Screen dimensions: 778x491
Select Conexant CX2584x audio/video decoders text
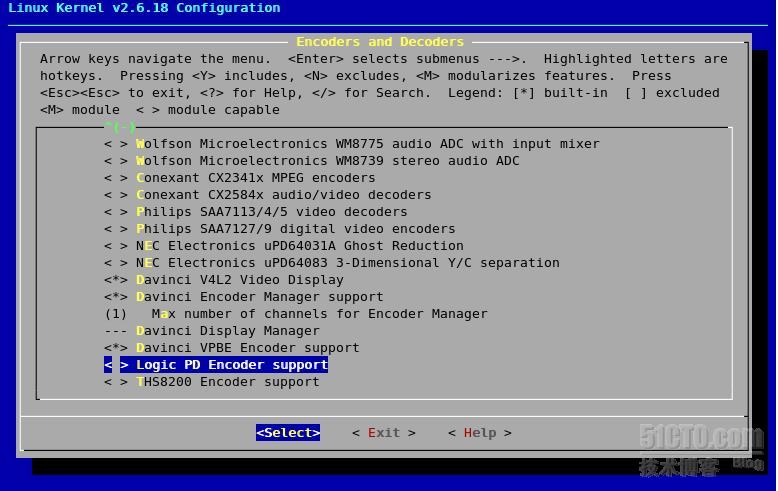pos(283,194)
